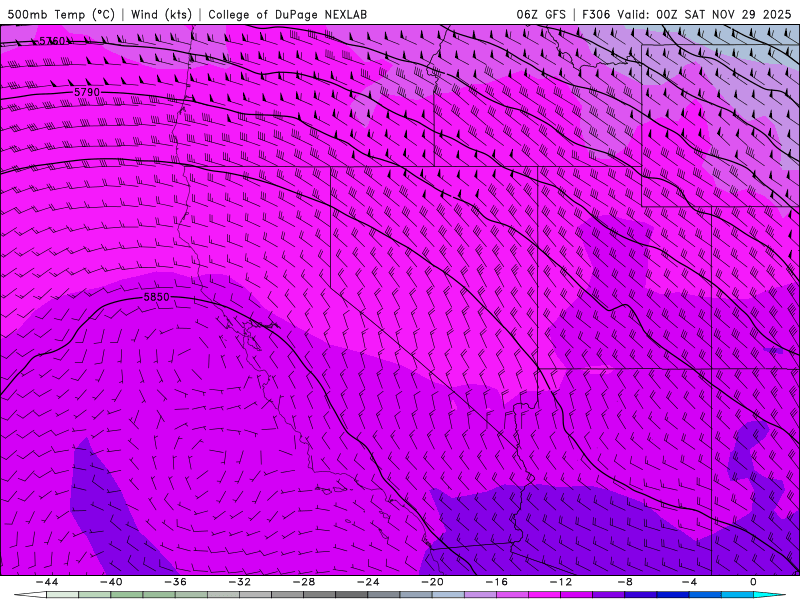Click the -12 colorbar tick label

561,582
